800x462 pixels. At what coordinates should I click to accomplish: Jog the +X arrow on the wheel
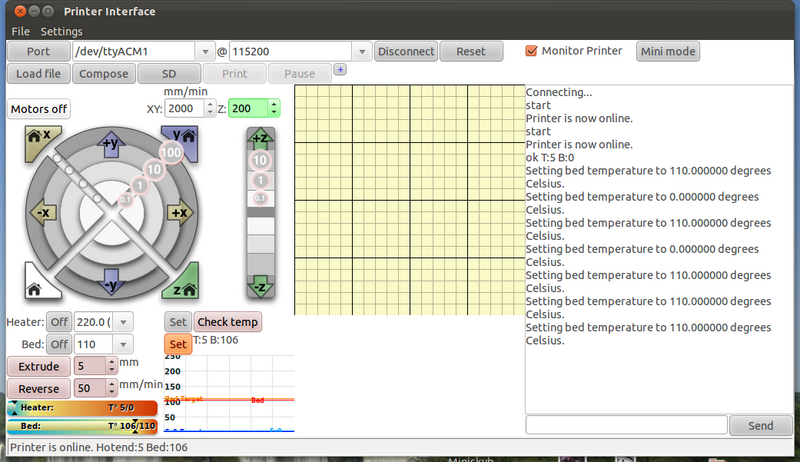pos(179,212)
